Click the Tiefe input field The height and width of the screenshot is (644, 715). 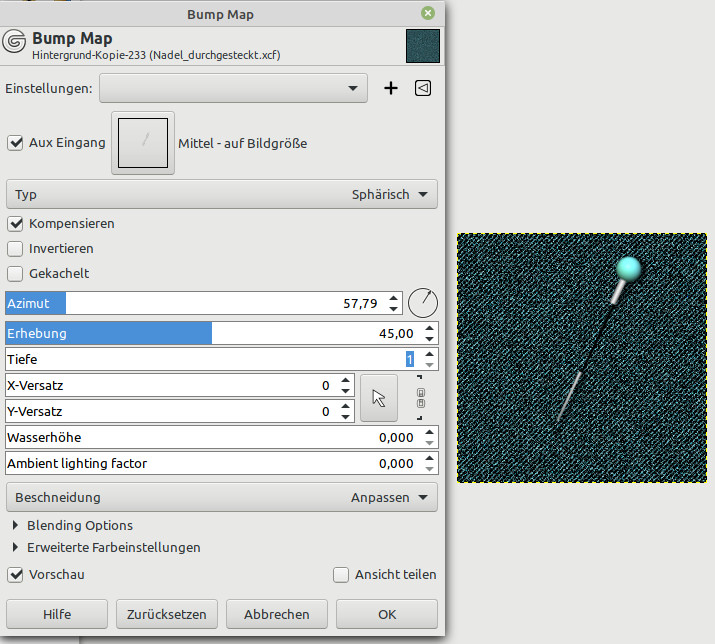tap(200, 359)
